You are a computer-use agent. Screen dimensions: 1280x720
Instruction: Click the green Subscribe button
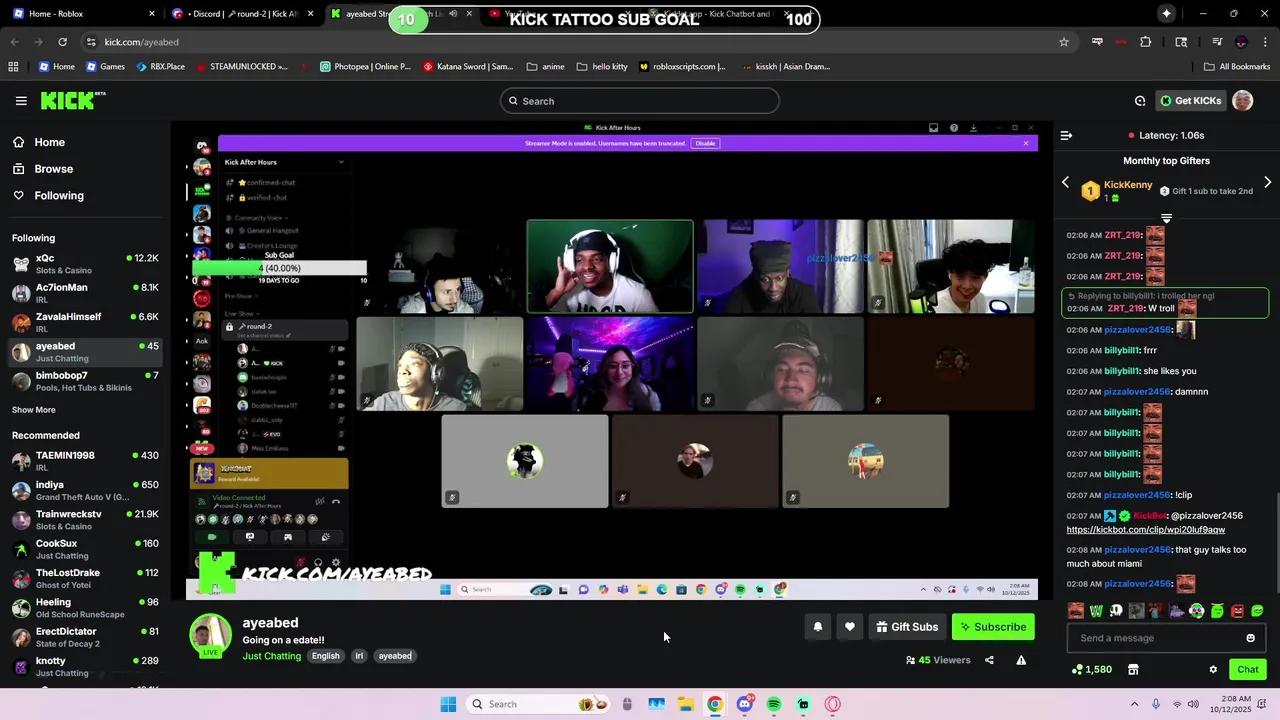click(x=993, y=627)
